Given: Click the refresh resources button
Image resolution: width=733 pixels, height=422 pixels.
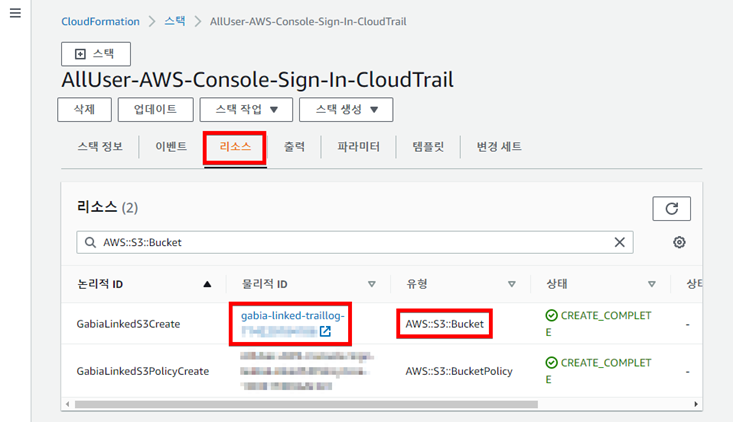Looking at the screenshot, I should click(x=671, y=208).
